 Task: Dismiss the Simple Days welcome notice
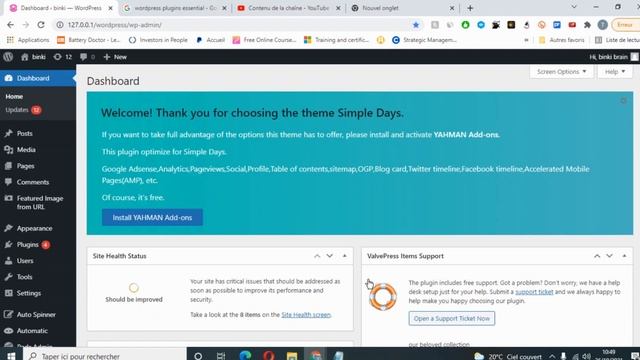click(623, 100)
